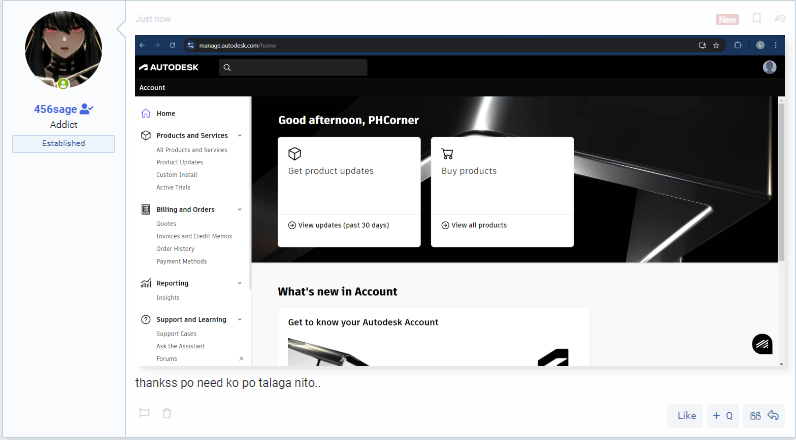
Task: Click the Autodesk search field
Action: 293,67
